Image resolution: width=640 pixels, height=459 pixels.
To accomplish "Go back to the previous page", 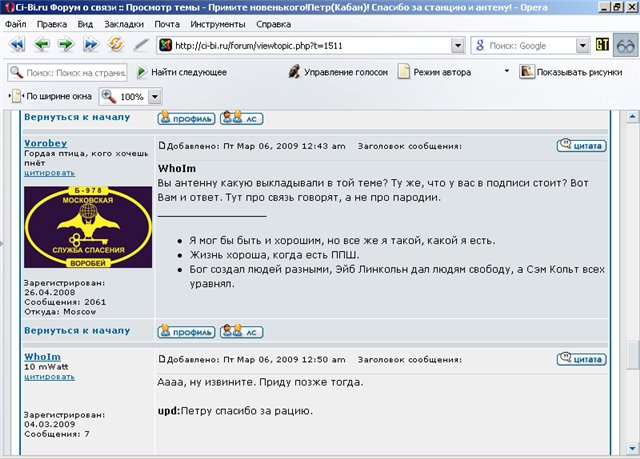I will pyautogui.click(x=42, y=45).
